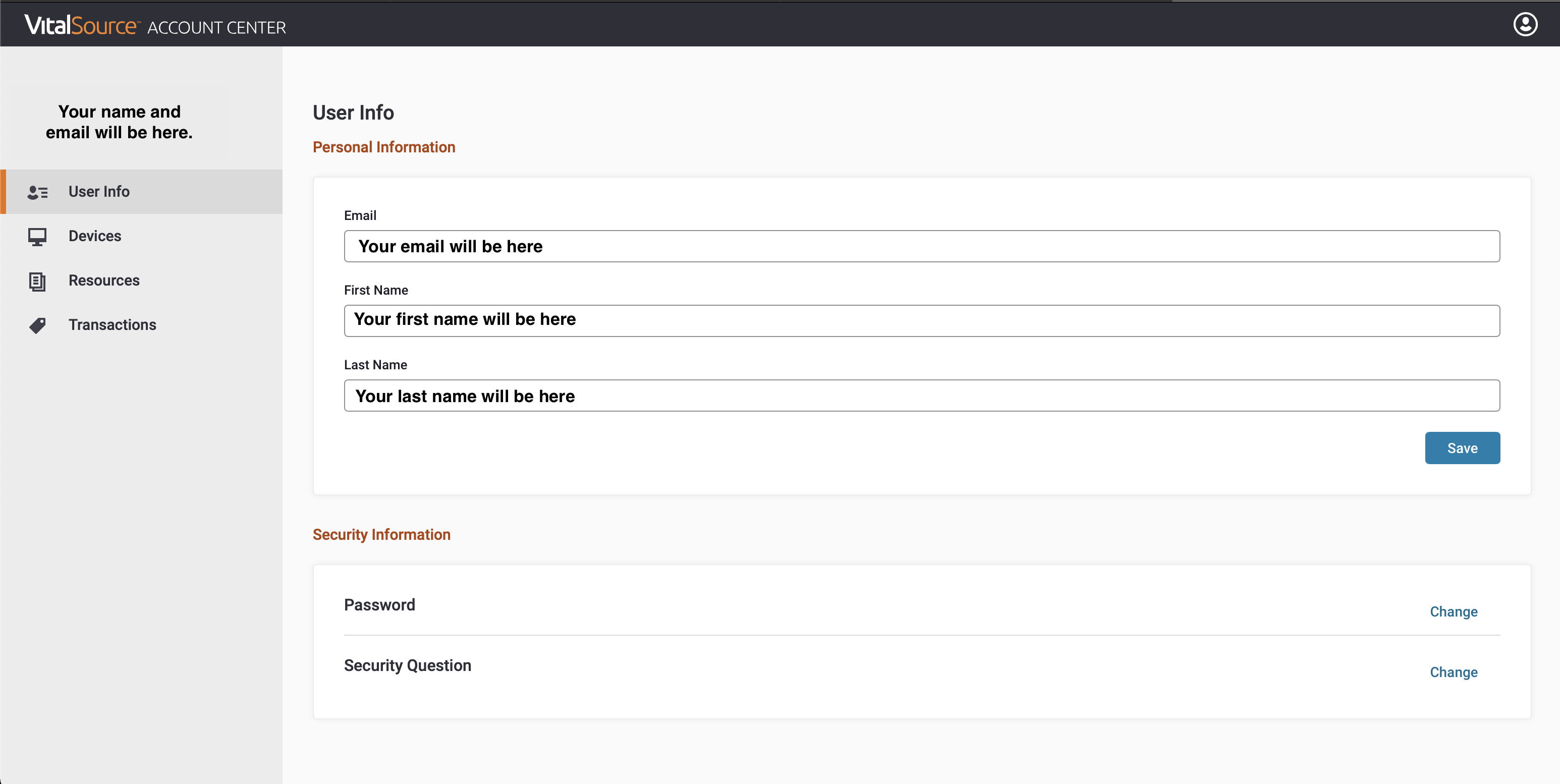Click into the First Name field
Image resolution: width=1560 pixels, height=784 pixels.
[922, 321]
